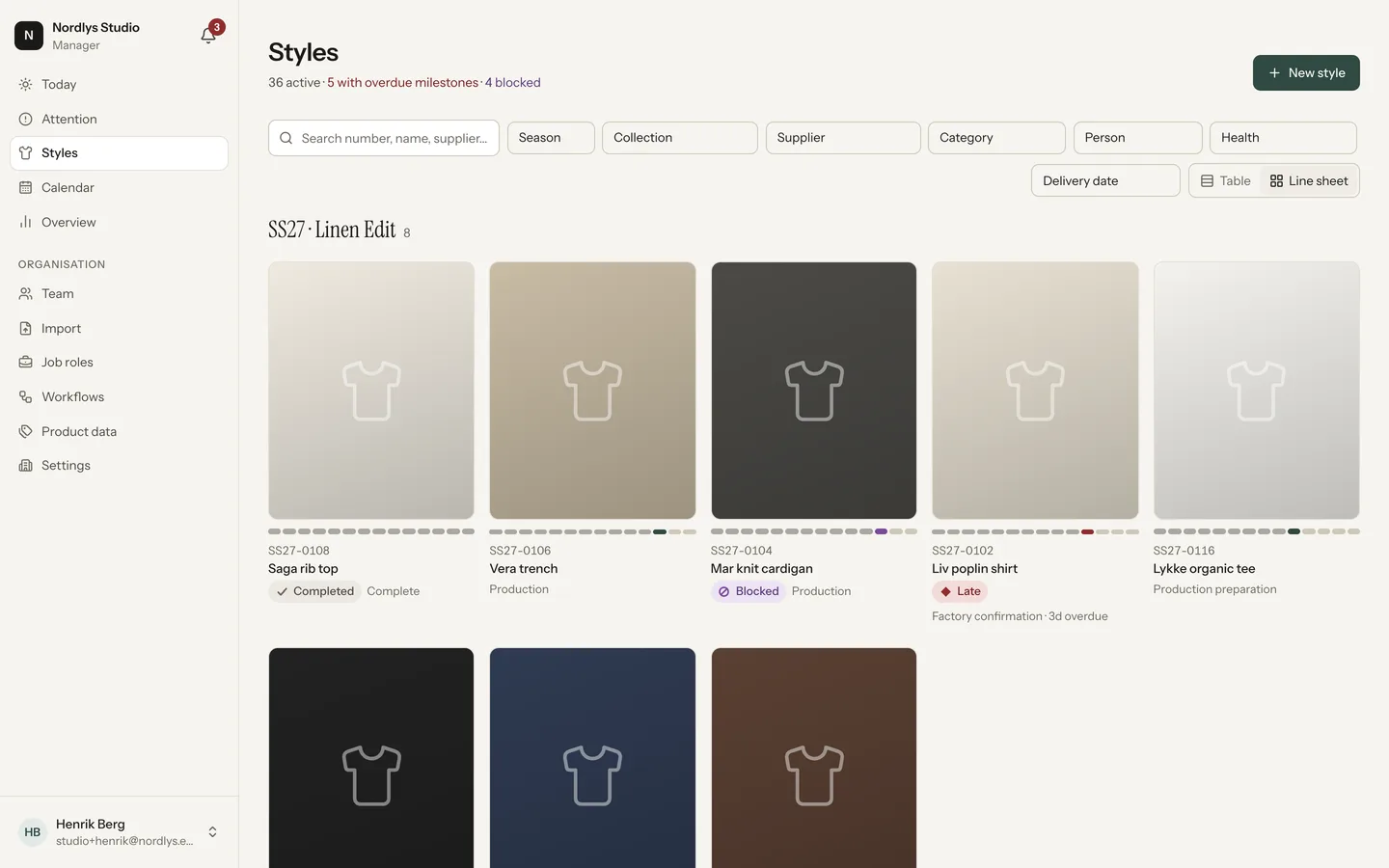Click the Saga rib top progress bar

click(371, 531)
